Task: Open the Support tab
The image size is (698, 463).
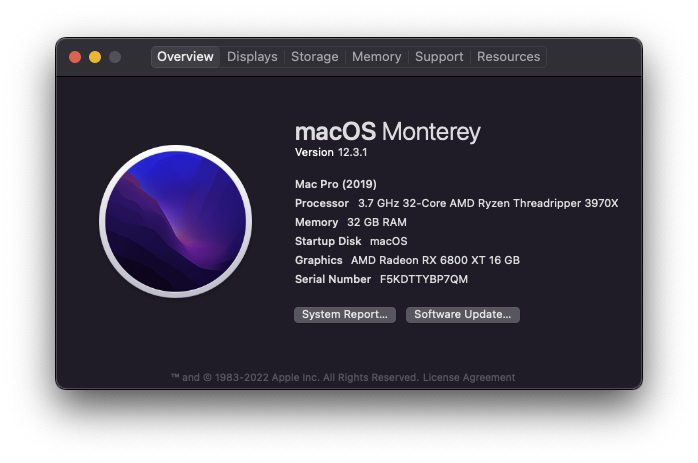Action: tap(439, 57)
